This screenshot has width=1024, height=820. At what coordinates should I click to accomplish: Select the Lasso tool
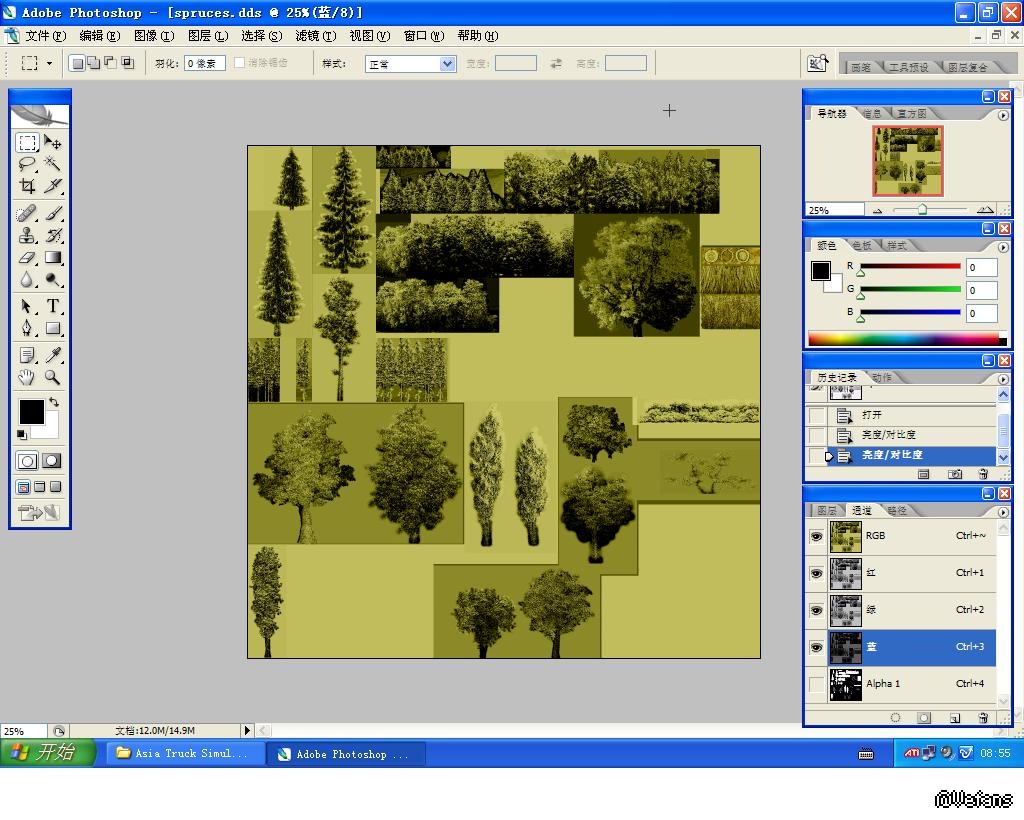[27, 164]
